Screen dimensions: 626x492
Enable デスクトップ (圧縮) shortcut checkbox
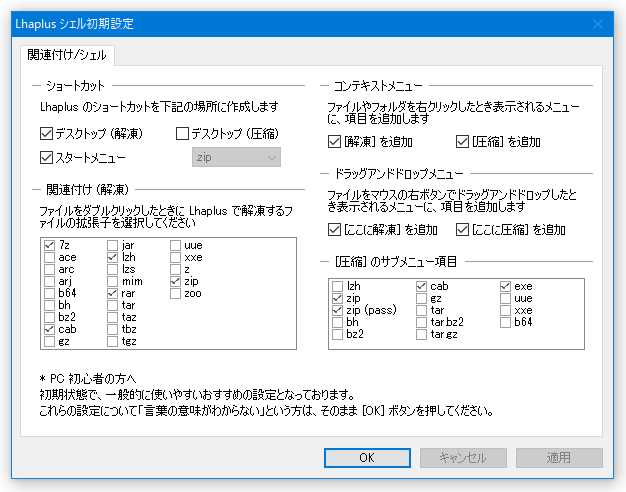pos(182,133)
